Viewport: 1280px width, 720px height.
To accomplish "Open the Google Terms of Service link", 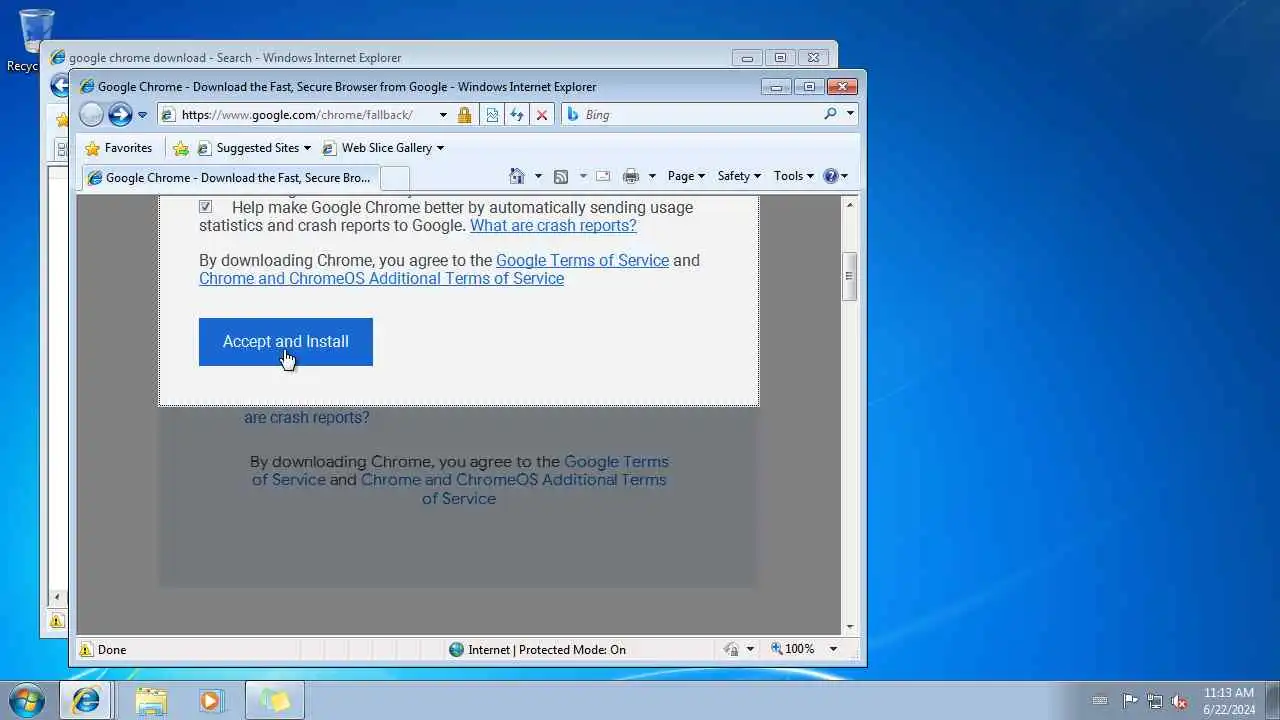I will pos(582,260).
